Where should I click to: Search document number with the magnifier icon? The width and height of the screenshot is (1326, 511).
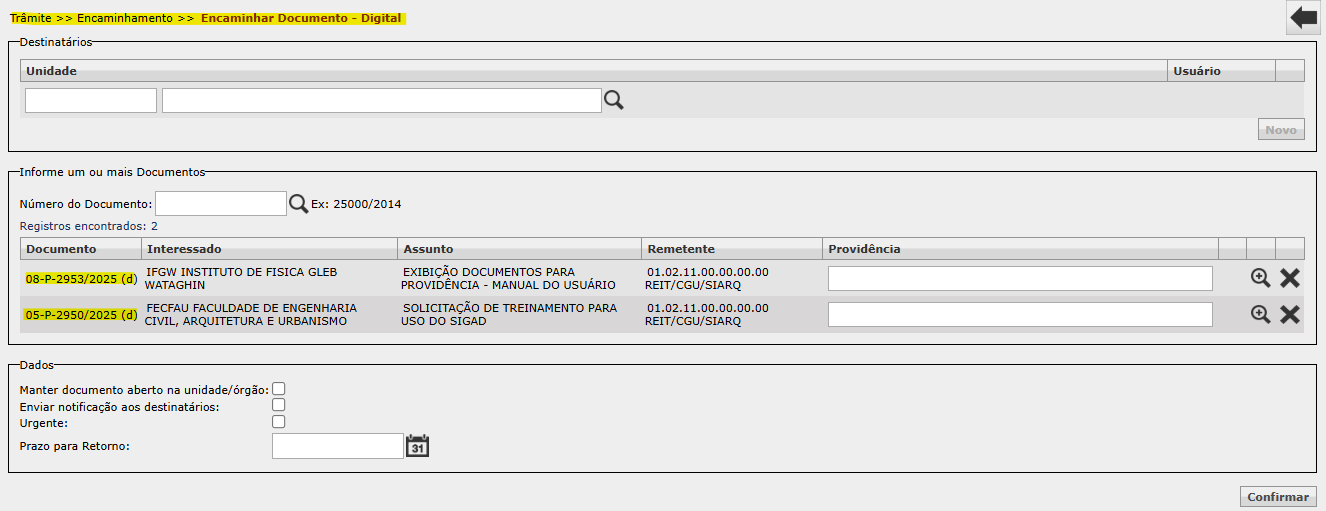click(299, 204)
